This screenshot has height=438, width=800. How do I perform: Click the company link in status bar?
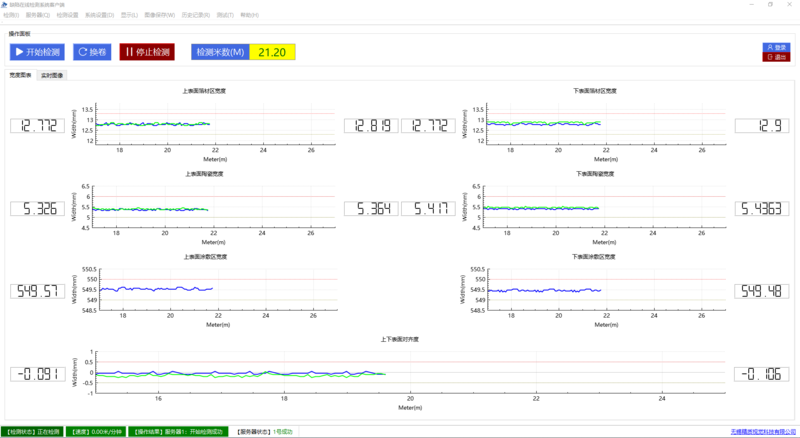click(x=763, y=432)
